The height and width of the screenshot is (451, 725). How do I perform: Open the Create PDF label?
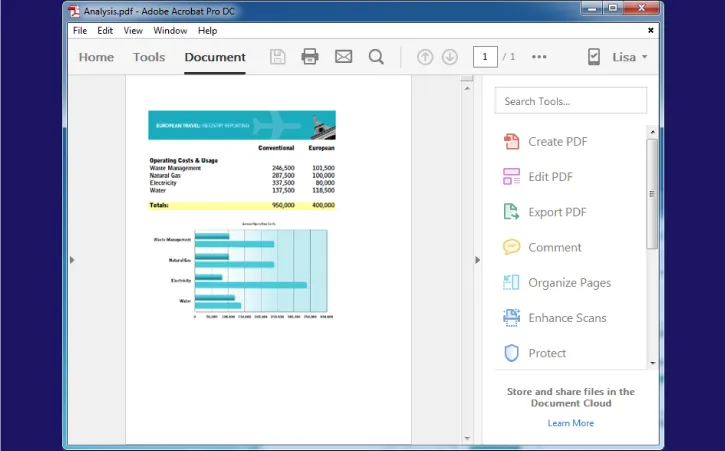[558, 142]
